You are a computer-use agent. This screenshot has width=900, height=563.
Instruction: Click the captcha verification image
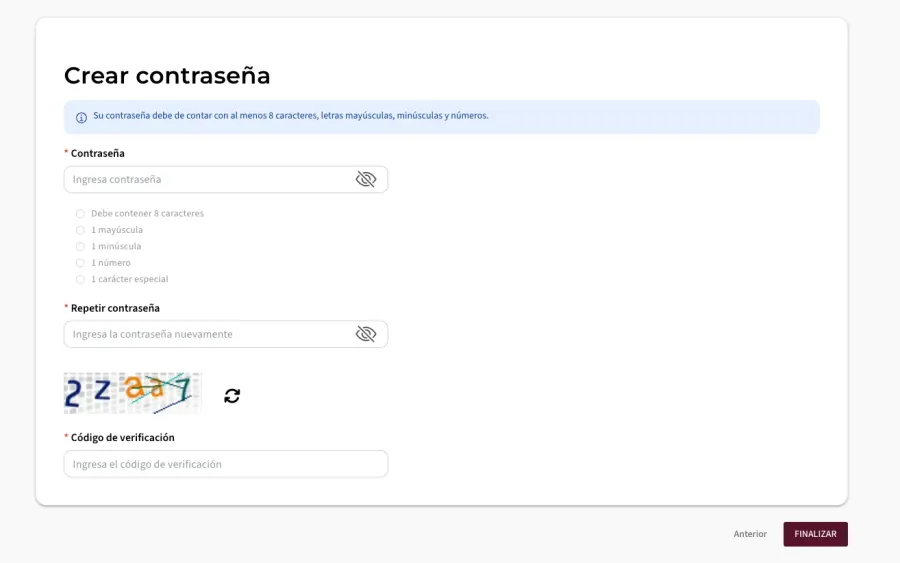point(132,393)
